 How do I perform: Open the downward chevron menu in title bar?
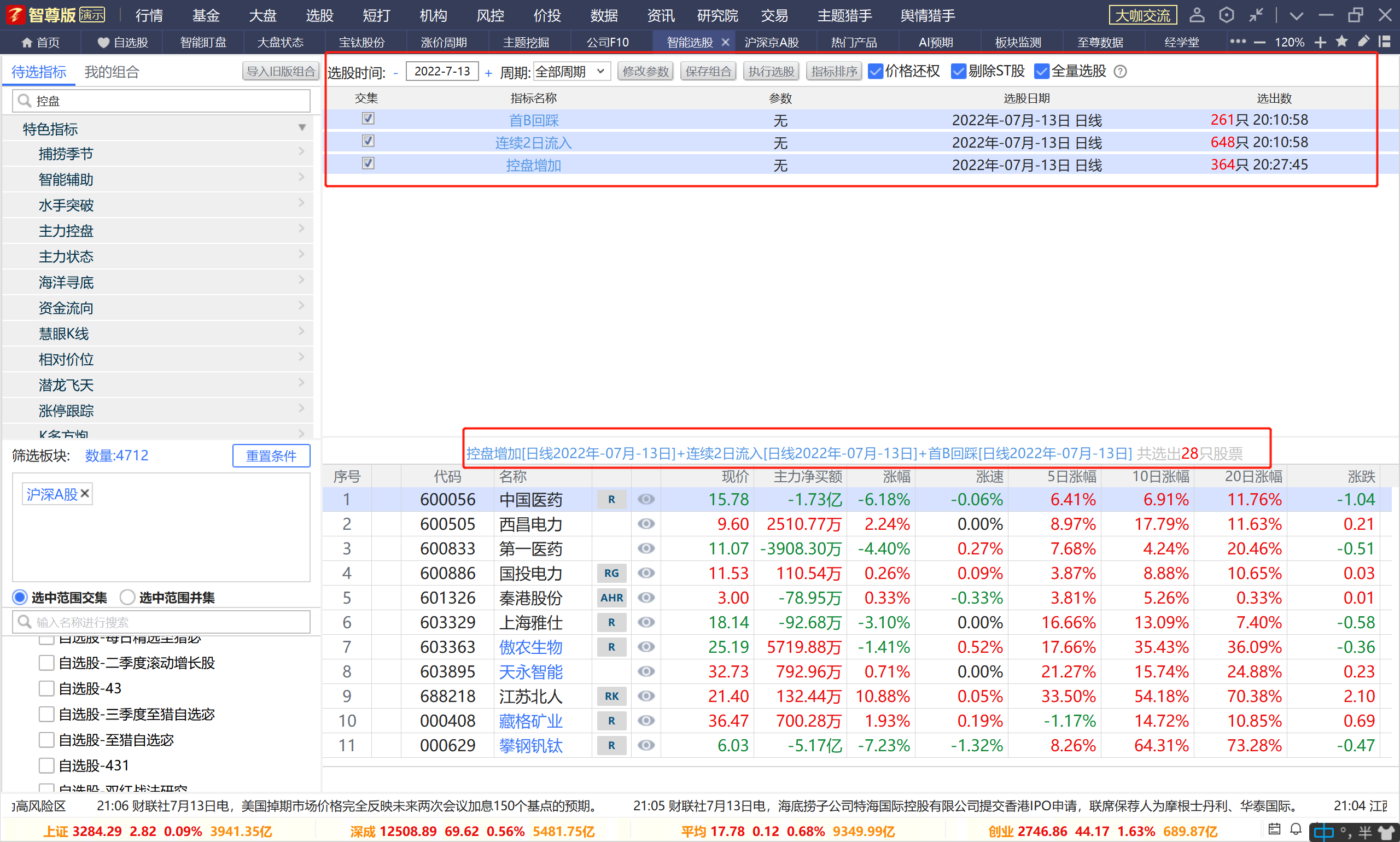pos(1296,16)
